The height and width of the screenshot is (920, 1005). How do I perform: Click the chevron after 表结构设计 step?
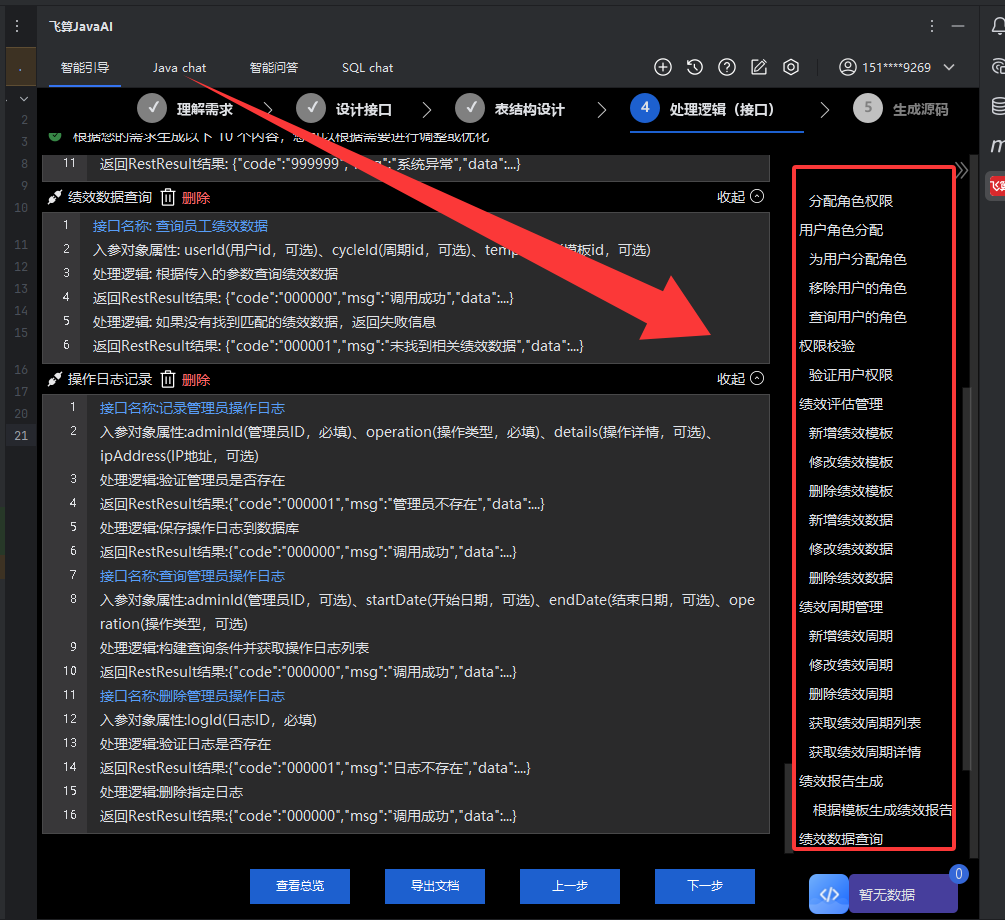601,110
